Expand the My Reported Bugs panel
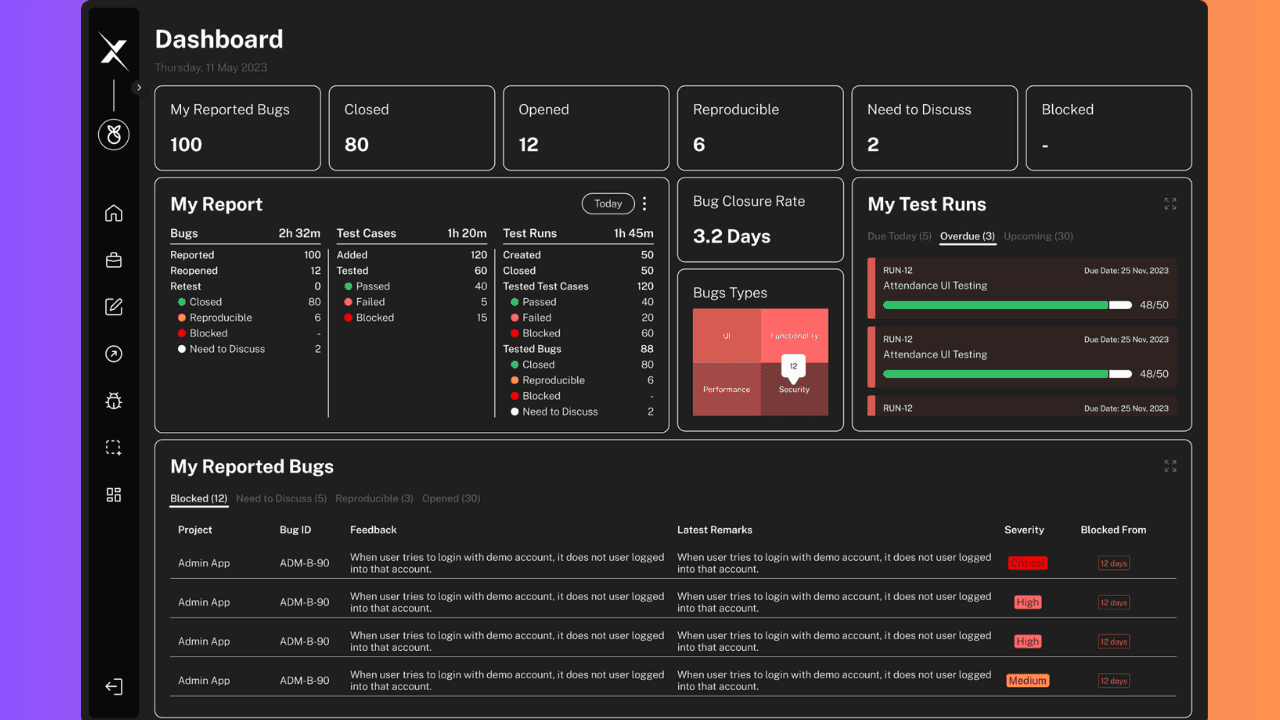Viewport: 1280px width, 720px height. coord(1170,466)
